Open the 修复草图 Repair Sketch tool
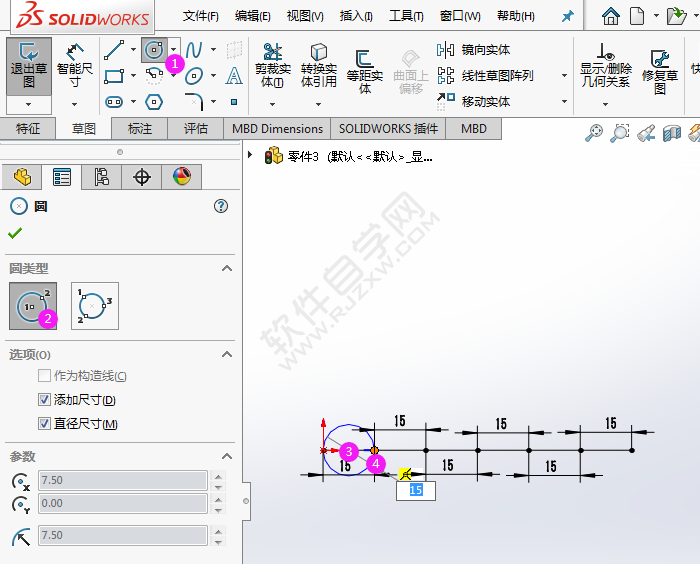Image resolution: width=700 pixels, height=564 pixels. point(659,70)
